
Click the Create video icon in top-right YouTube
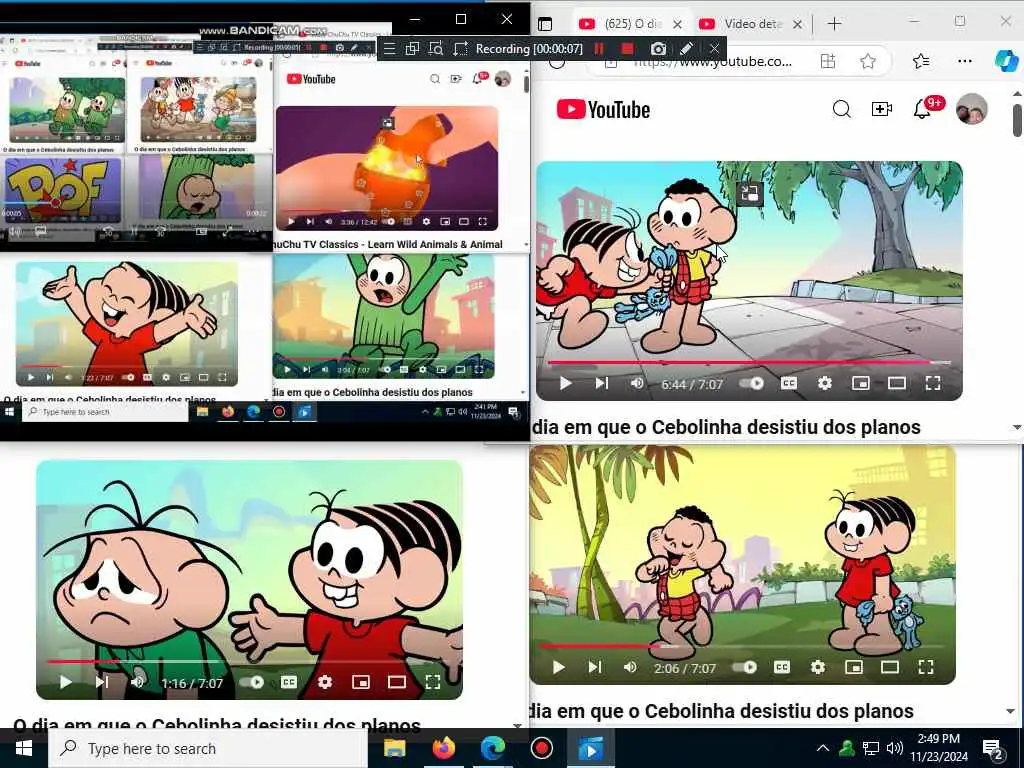click(882, 109)
